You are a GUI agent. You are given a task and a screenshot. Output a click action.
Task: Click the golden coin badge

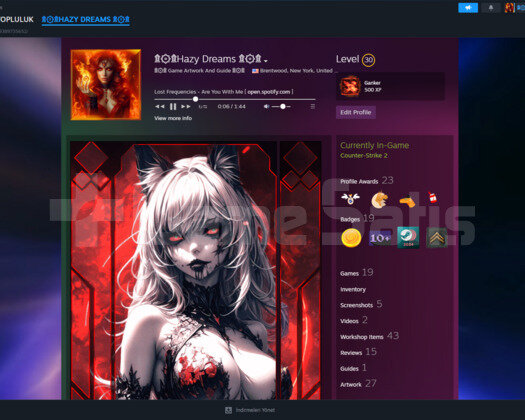[x=351, y=237]
